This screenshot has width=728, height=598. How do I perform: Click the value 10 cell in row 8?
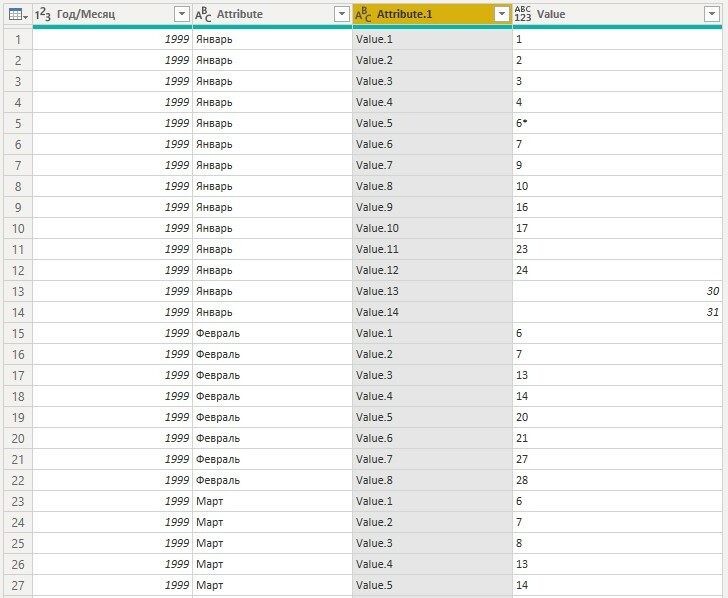click(x=618, y=186)
